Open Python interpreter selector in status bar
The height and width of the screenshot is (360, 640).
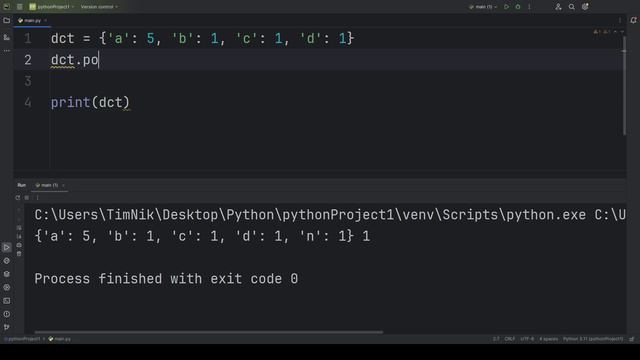click(593, 339)
